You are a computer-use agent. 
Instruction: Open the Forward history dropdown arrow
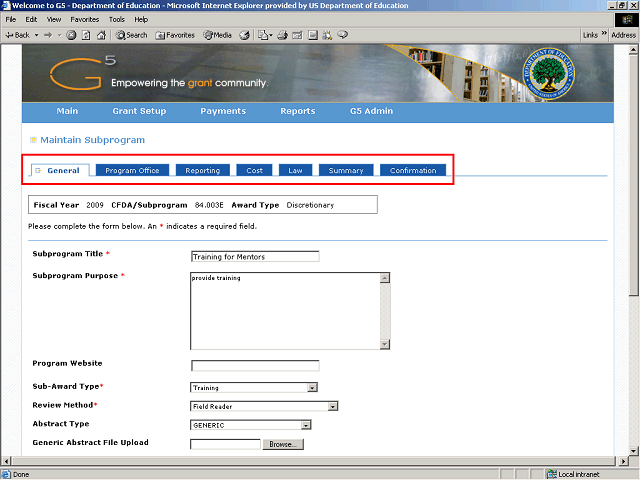[x=60, y=35]
